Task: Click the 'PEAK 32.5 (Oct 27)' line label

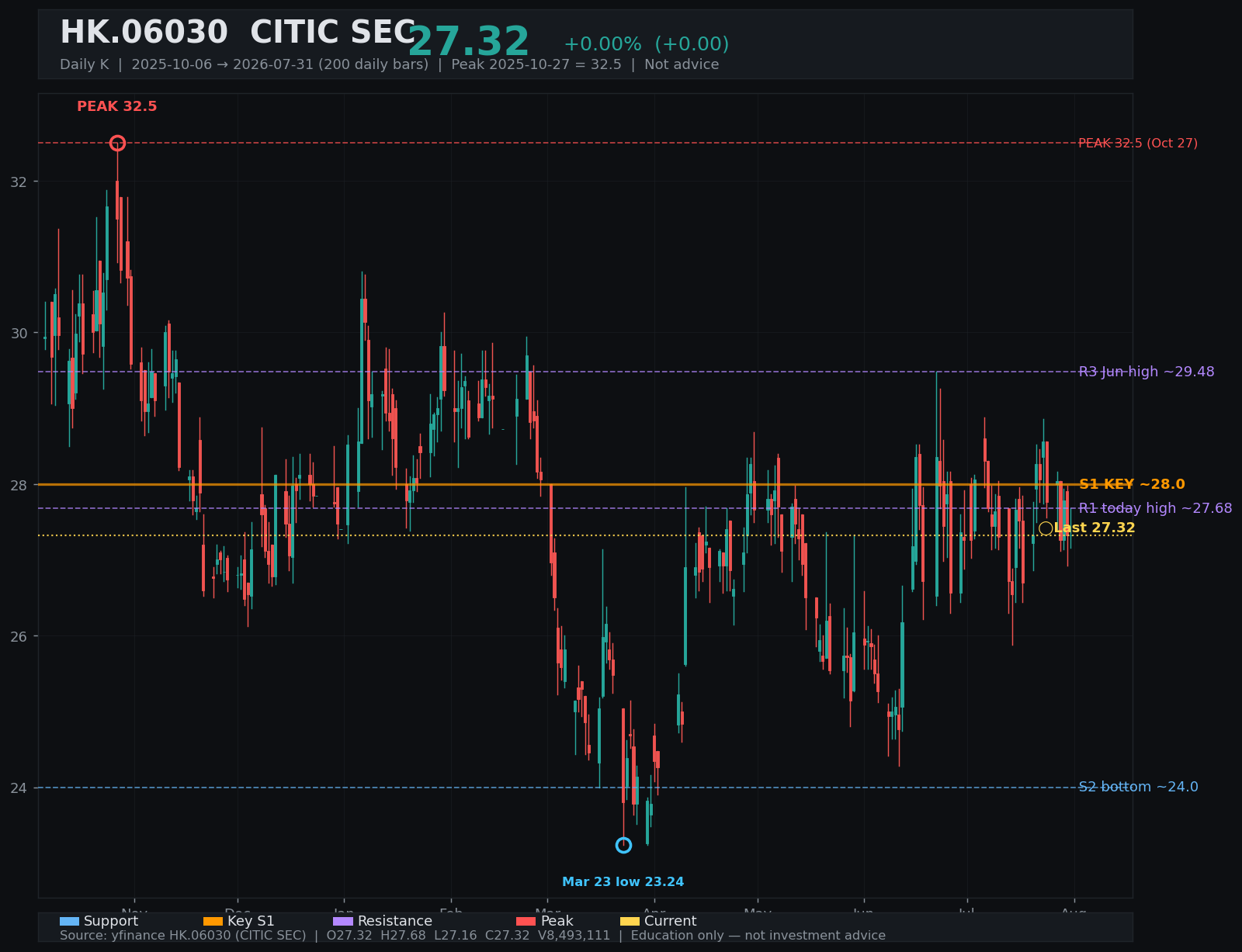Action: point(1138,143)
